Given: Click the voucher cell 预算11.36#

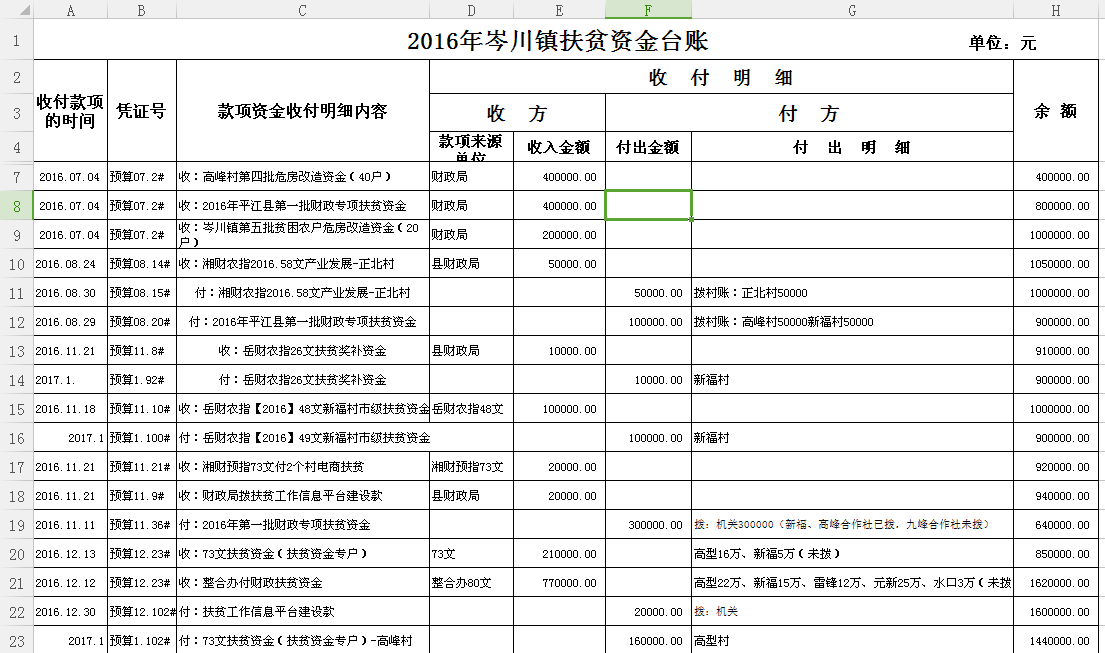Looking at the screenshot, I should (141, 524).
